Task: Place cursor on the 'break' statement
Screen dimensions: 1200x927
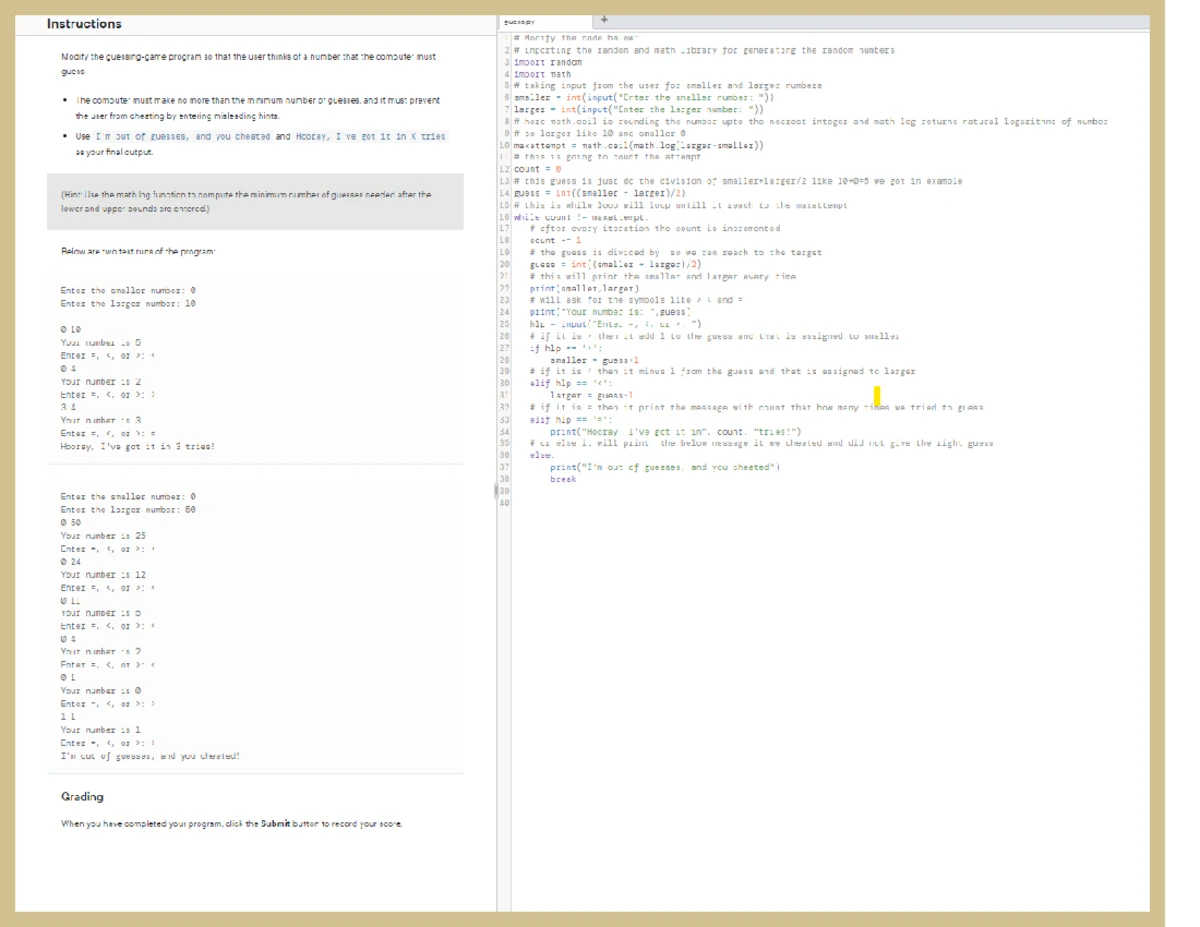Action: click(563, 479)
